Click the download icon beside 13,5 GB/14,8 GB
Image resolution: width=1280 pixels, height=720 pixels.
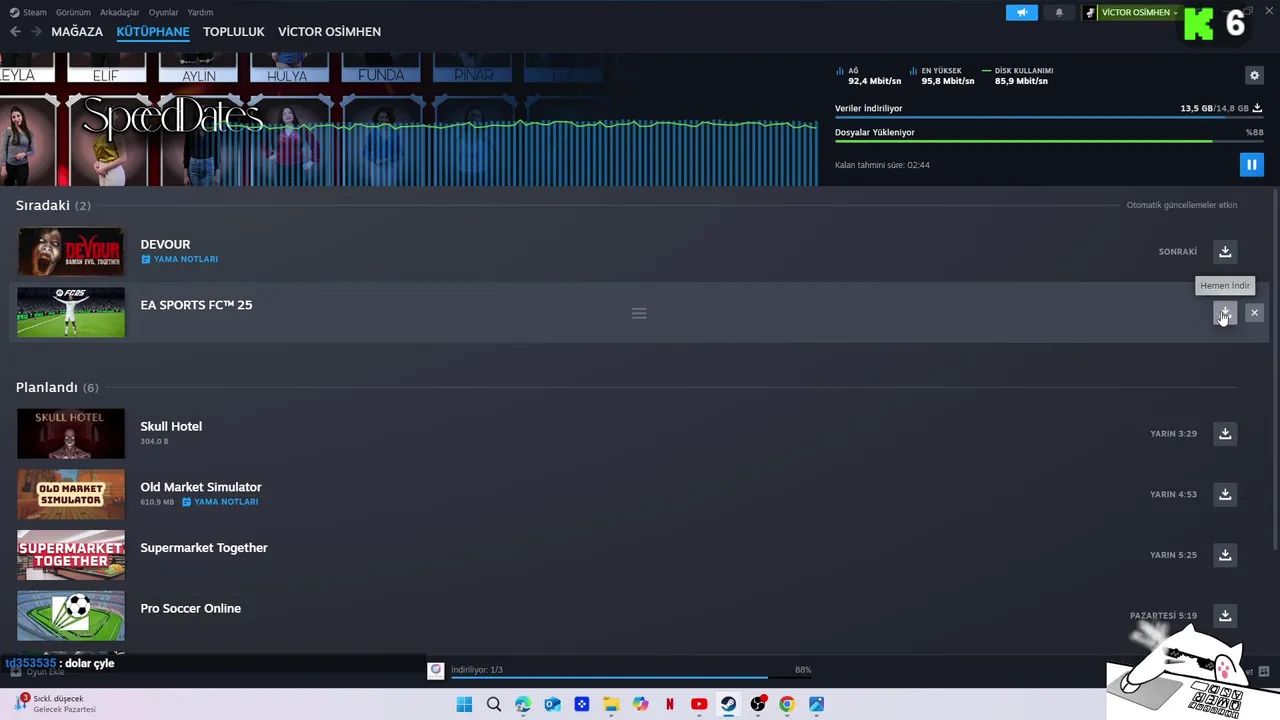point(1257,108)
